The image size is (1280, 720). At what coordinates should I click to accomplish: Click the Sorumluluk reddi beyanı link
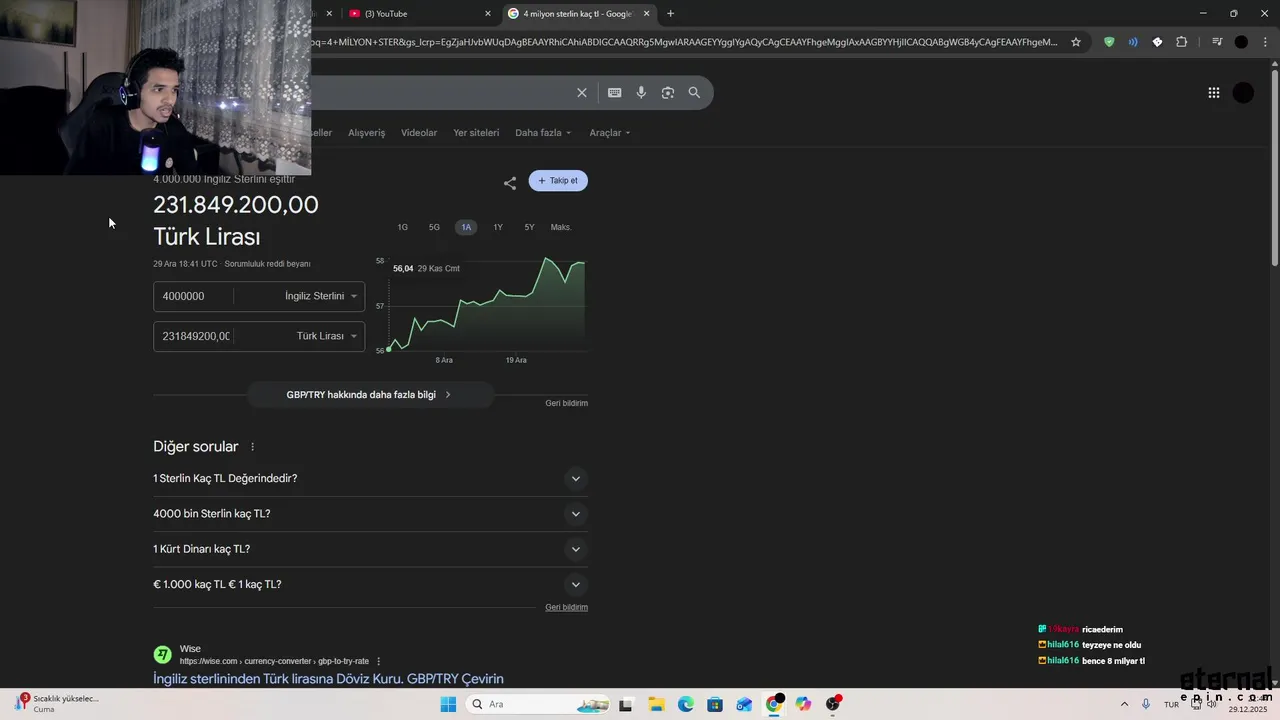point(267,264)
